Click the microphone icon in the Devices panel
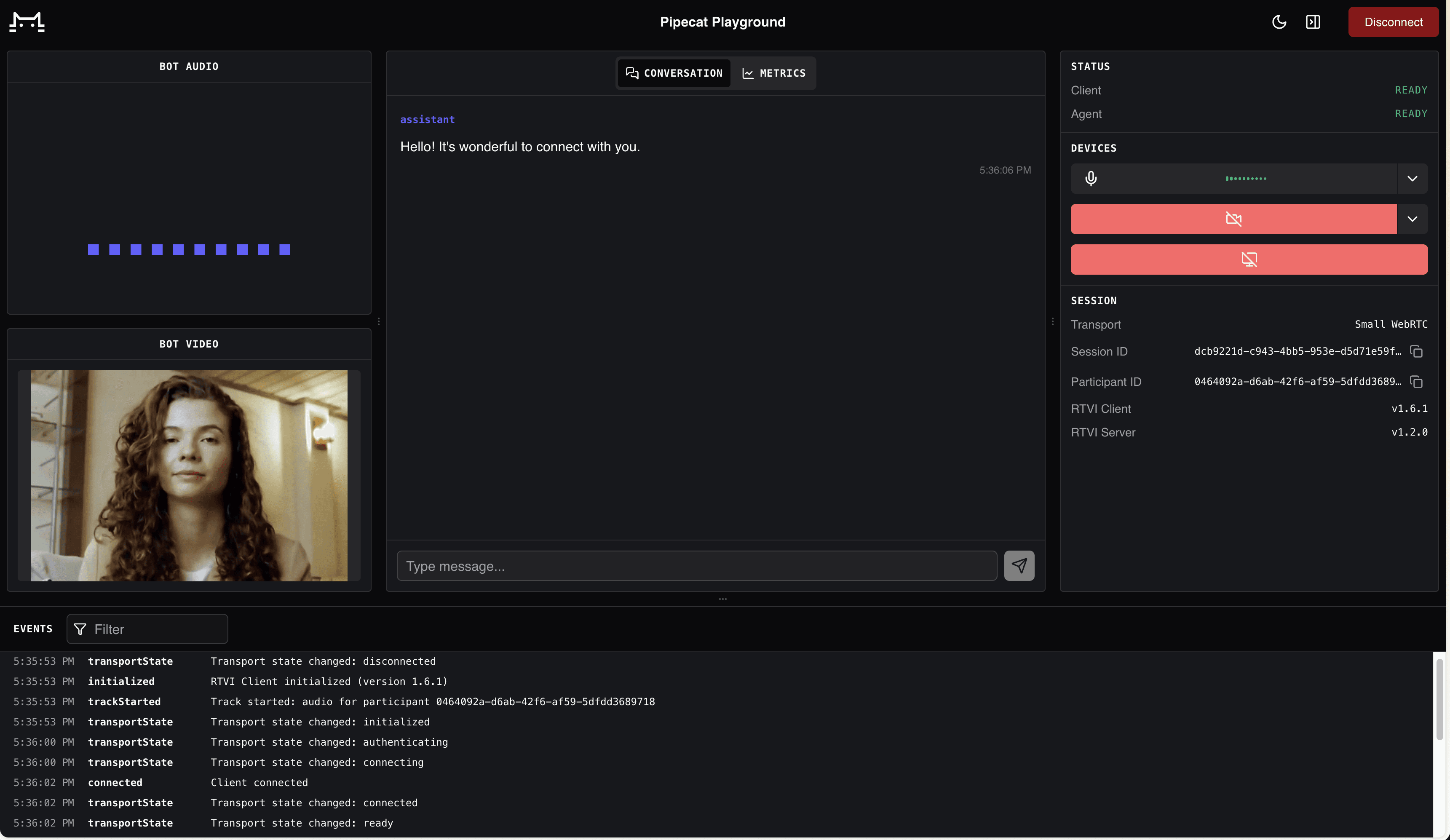 pyautogui.click(x=1092, y=178)
